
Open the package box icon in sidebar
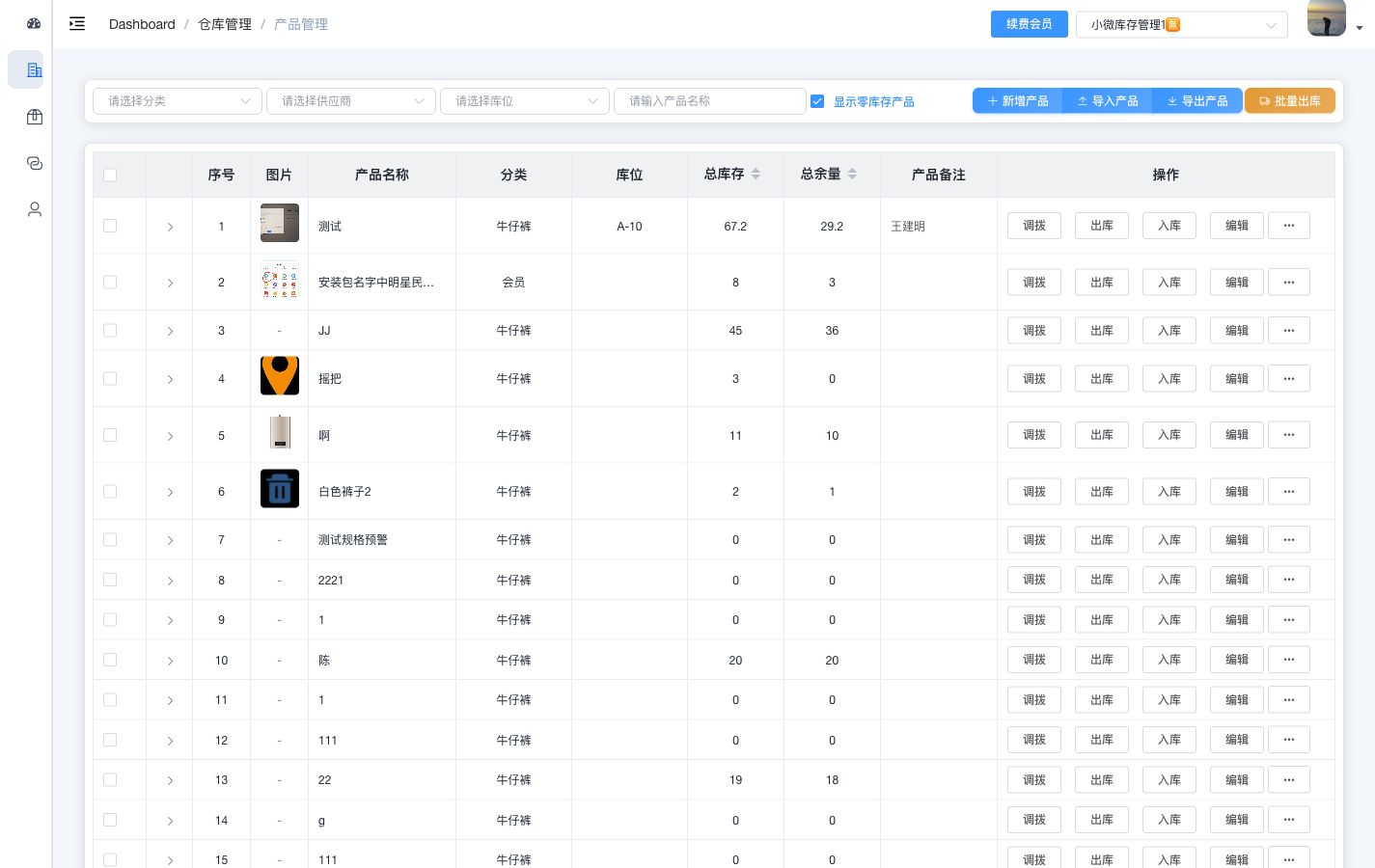35,117
